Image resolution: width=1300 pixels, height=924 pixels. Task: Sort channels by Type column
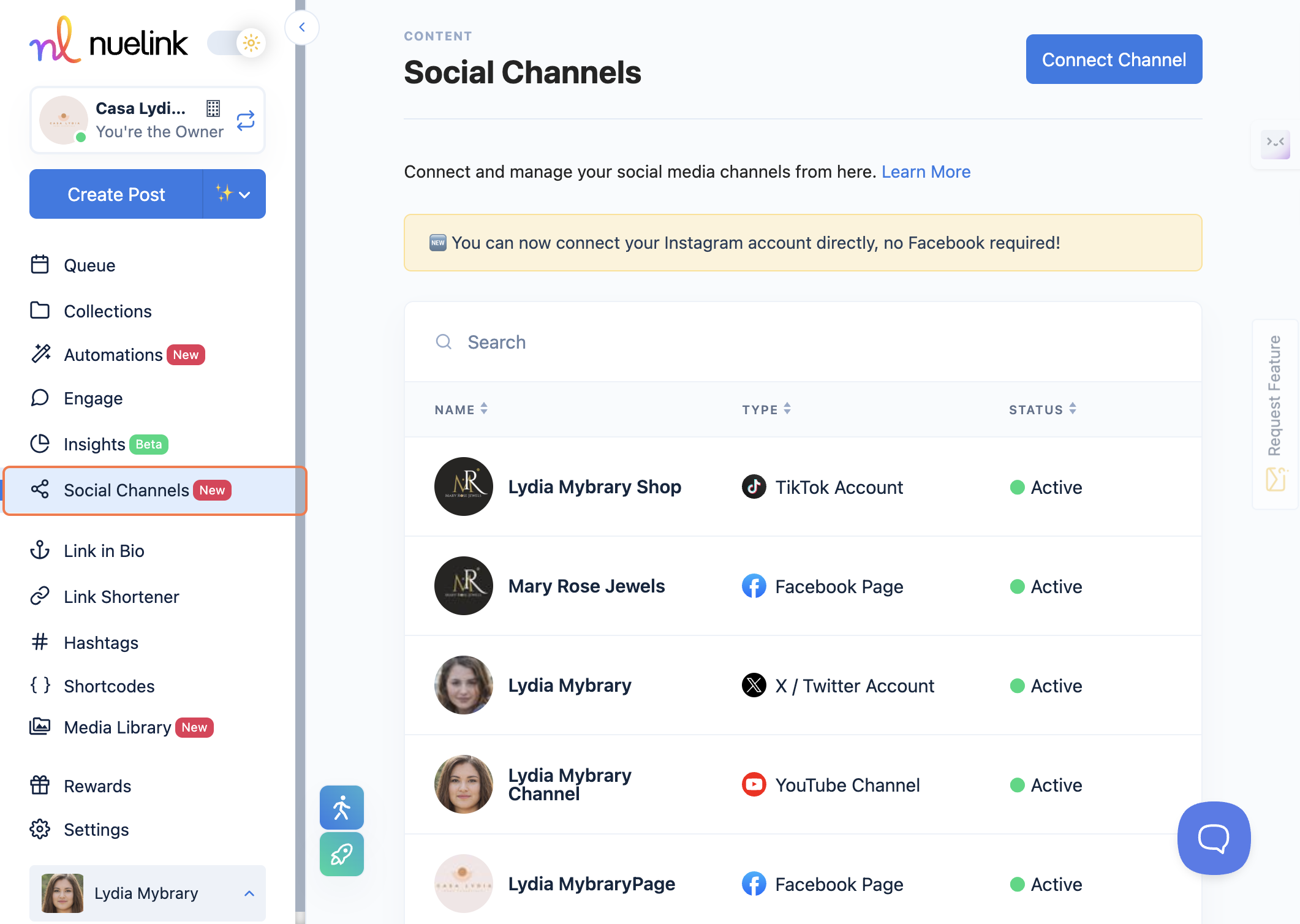pos(766,409)
